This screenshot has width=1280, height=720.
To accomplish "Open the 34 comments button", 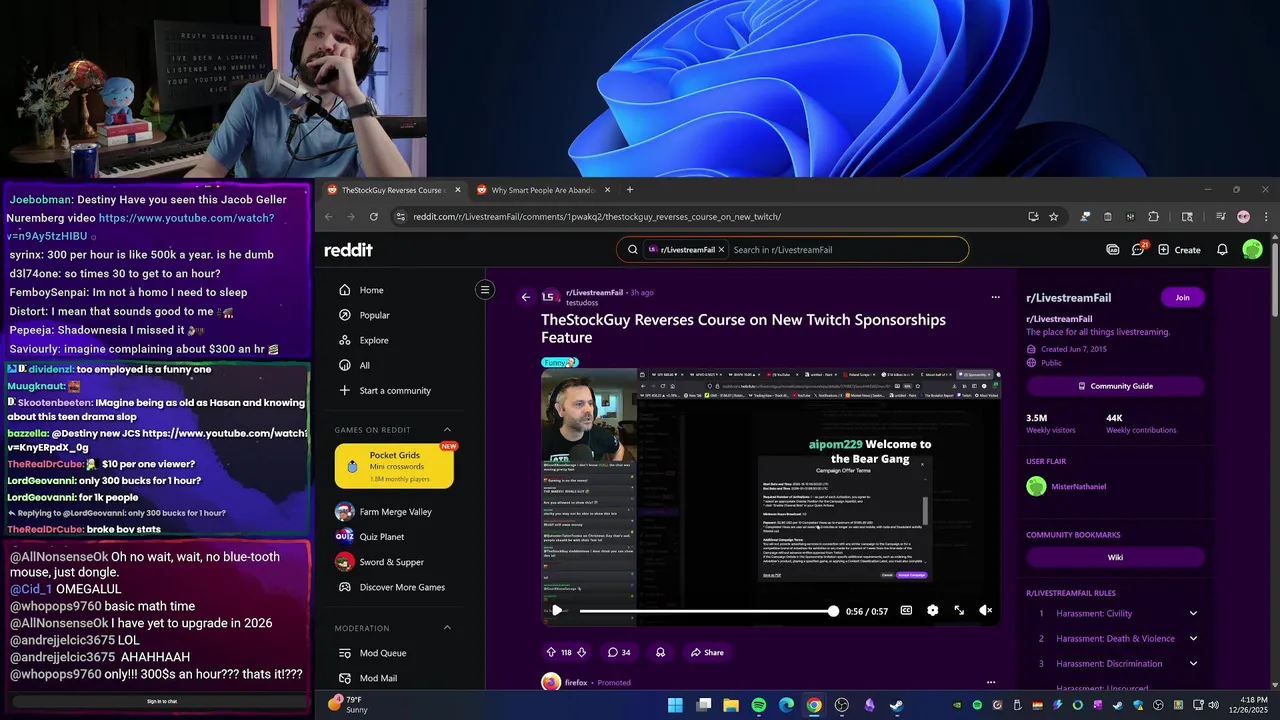I will pyautogui.click(x=619, y=652).
